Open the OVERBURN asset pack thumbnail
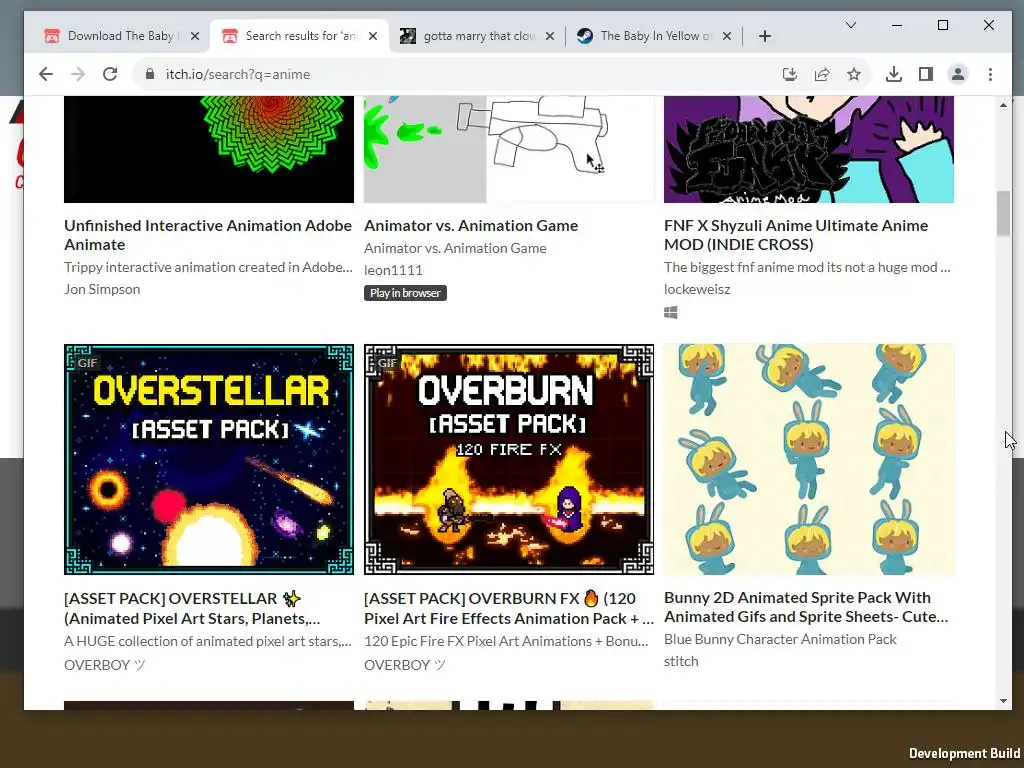The image size is (1024, 768). tap(509, 460)
